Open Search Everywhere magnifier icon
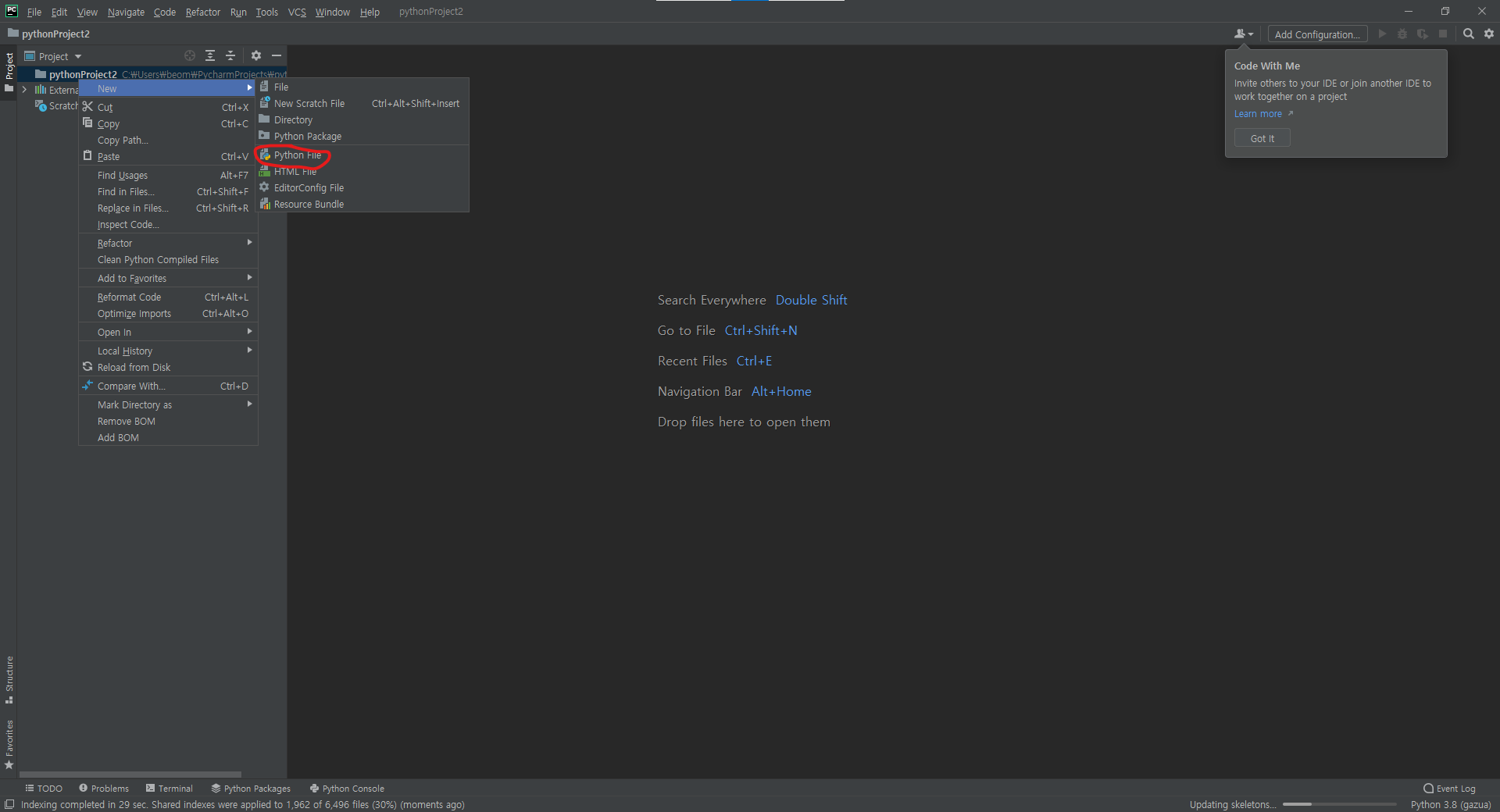1500x812 pixels. (x=1469, y=34)
